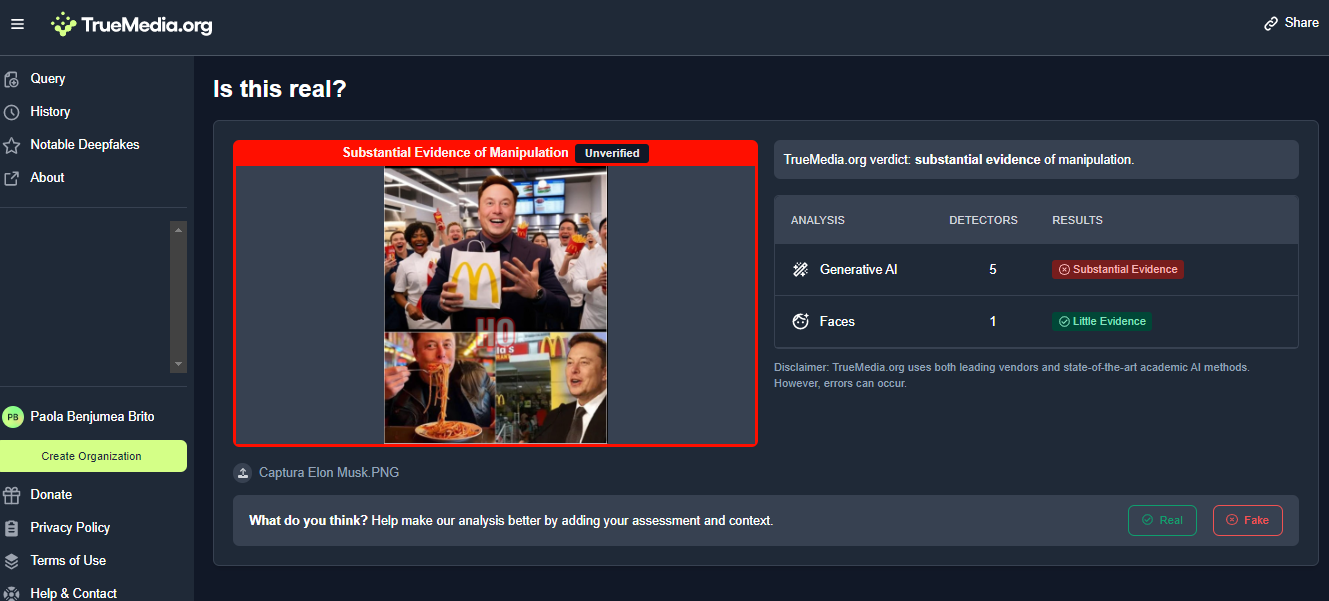Click the RESULTS column header
The image size is (1329, 601).
pyautogui.click(x=1077, y=220)
